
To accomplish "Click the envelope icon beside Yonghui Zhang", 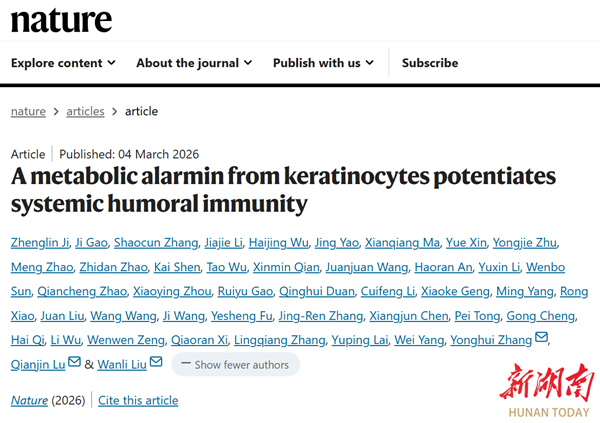I will pyautogui.click(x=542, y=338).
